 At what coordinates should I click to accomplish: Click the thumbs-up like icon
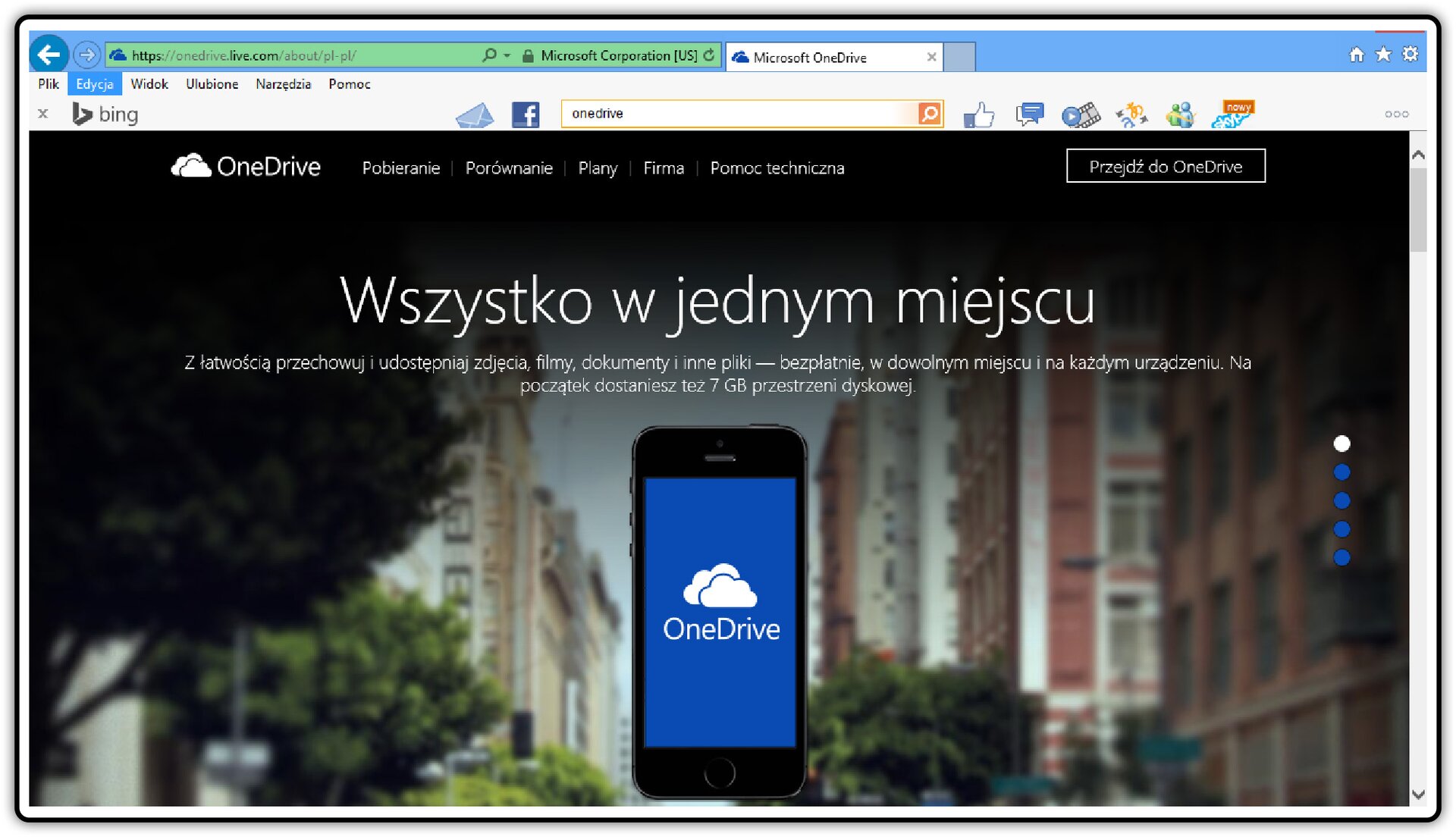[979, 114]
